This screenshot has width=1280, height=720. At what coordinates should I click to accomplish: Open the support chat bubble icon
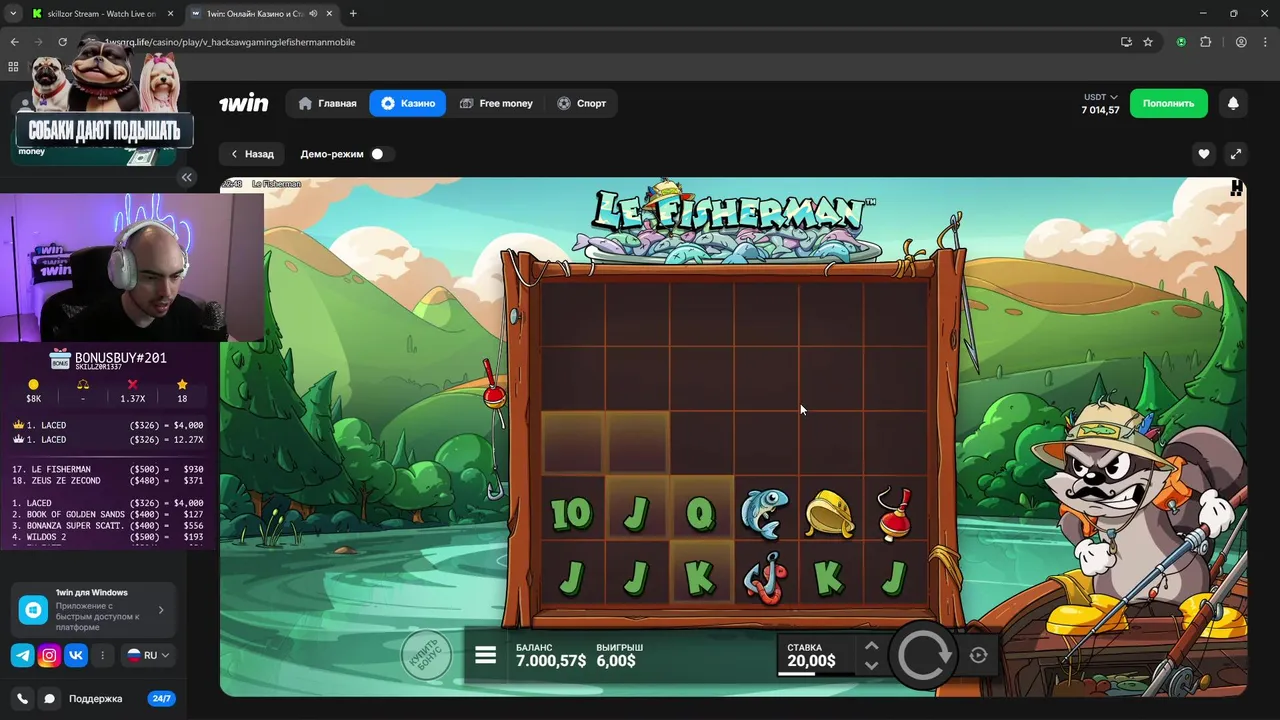[x=49, y=699]
